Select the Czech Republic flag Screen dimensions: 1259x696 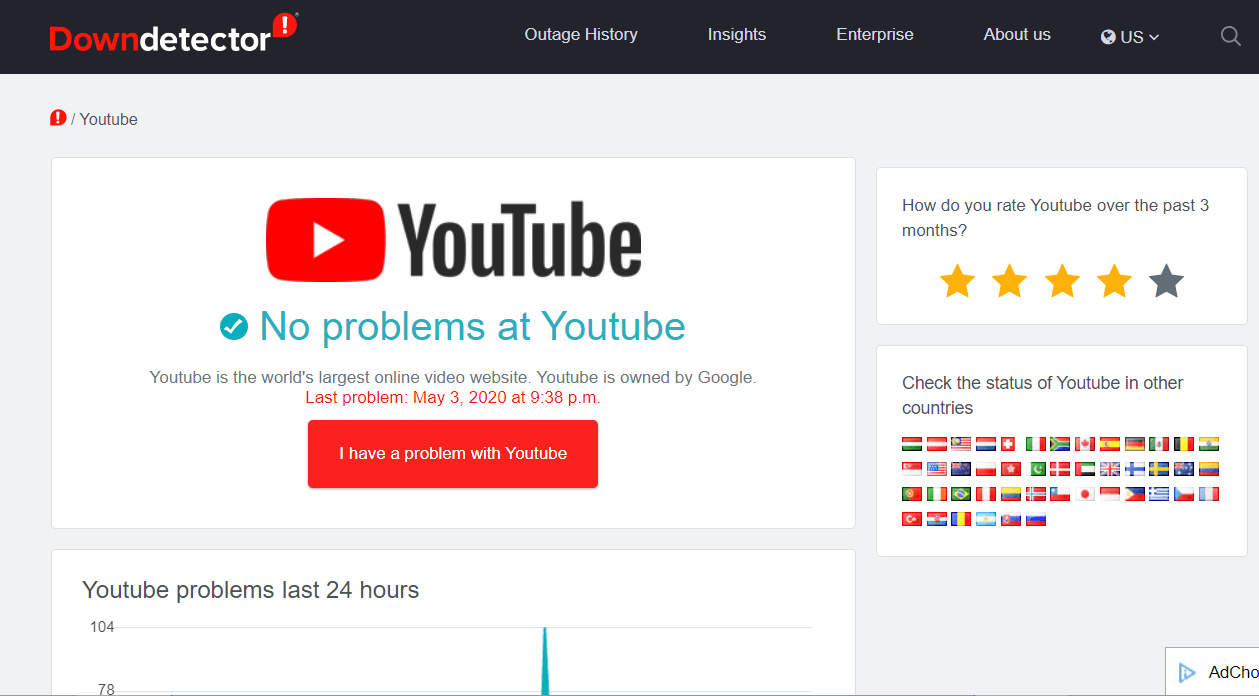[x=1184, y=494]
